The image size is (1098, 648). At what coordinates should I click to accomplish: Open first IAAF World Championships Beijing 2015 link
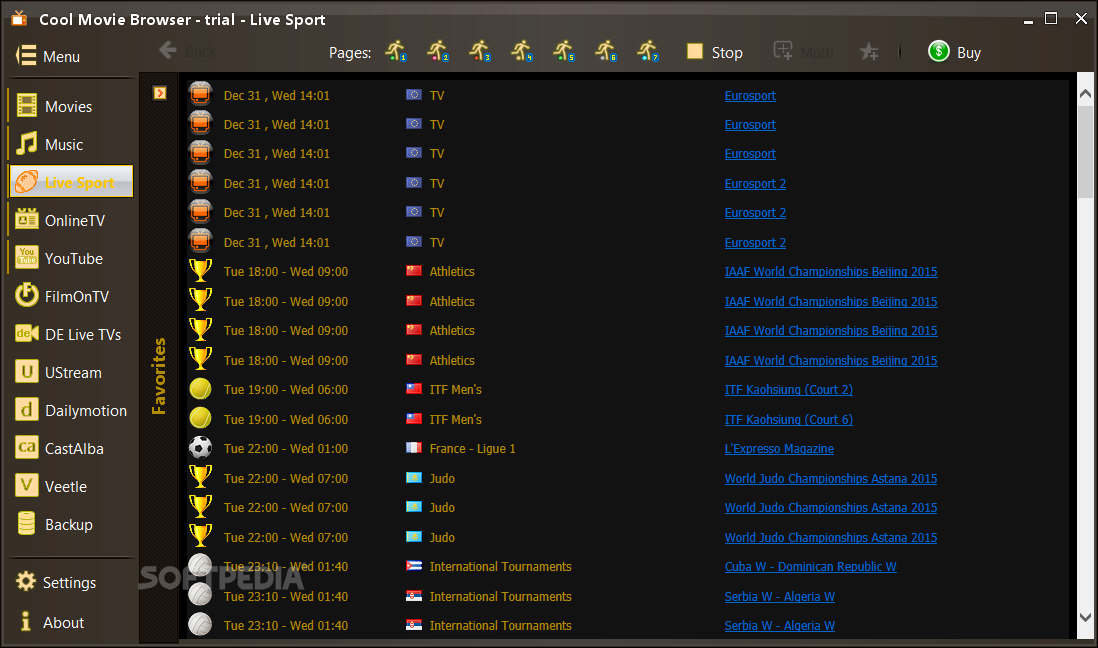[831, 272]
